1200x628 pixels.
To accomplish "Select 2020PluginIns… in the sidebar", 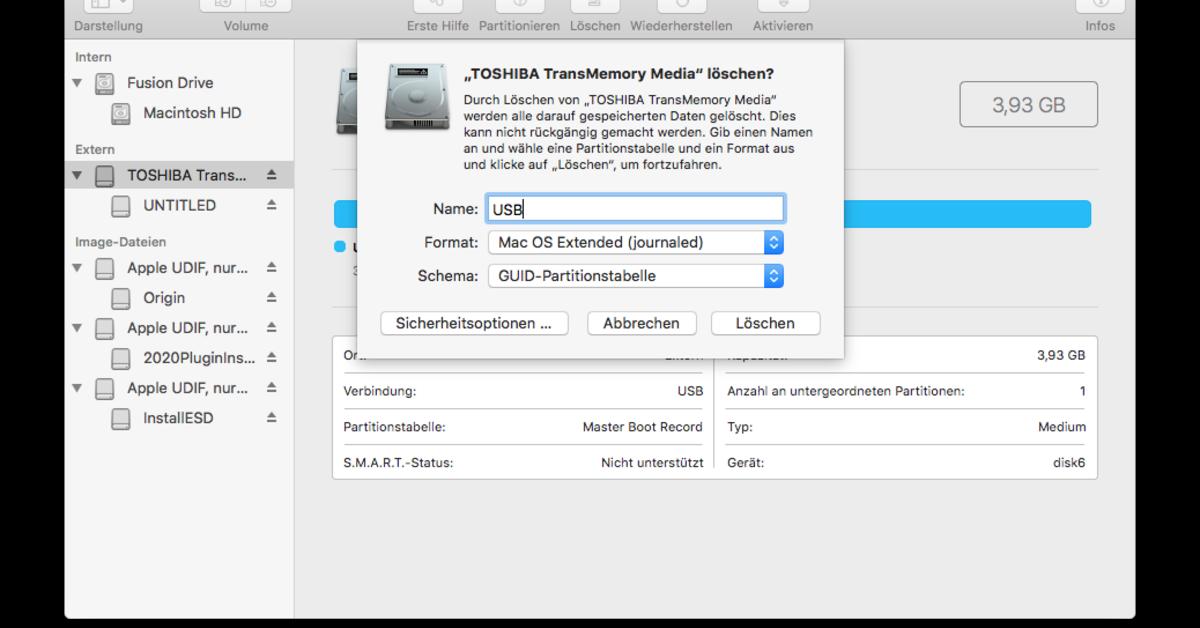I will pyautogui.click(x=199, y=358).
